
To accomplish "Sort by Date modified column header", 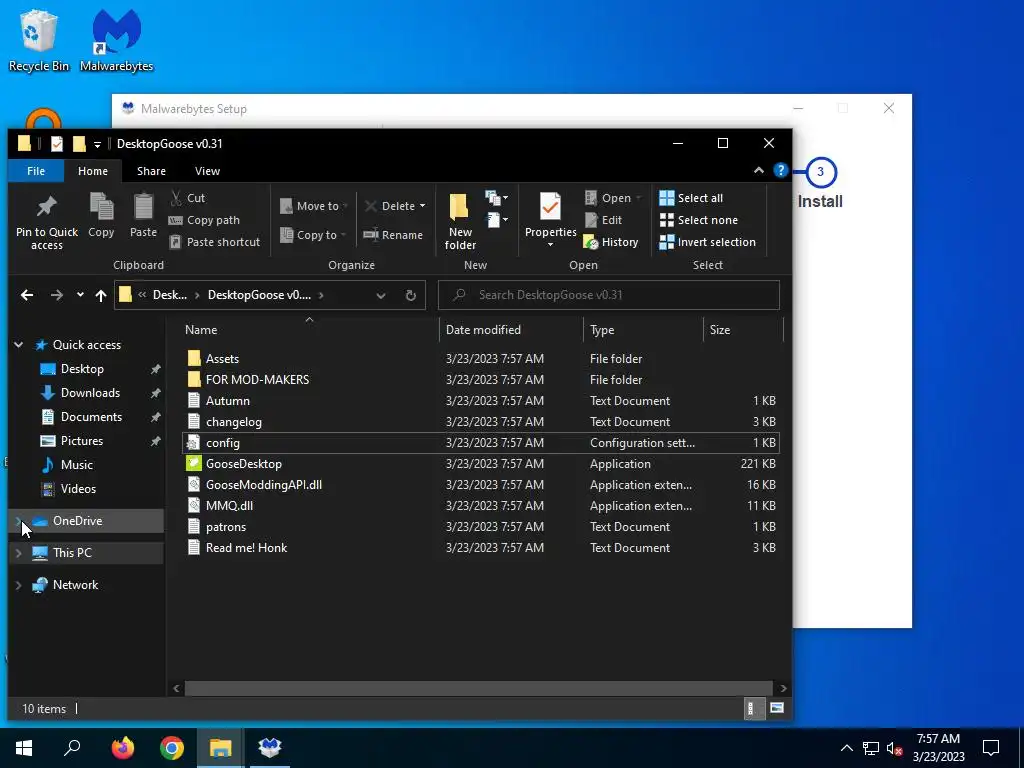I will click(x=511, y=330).
